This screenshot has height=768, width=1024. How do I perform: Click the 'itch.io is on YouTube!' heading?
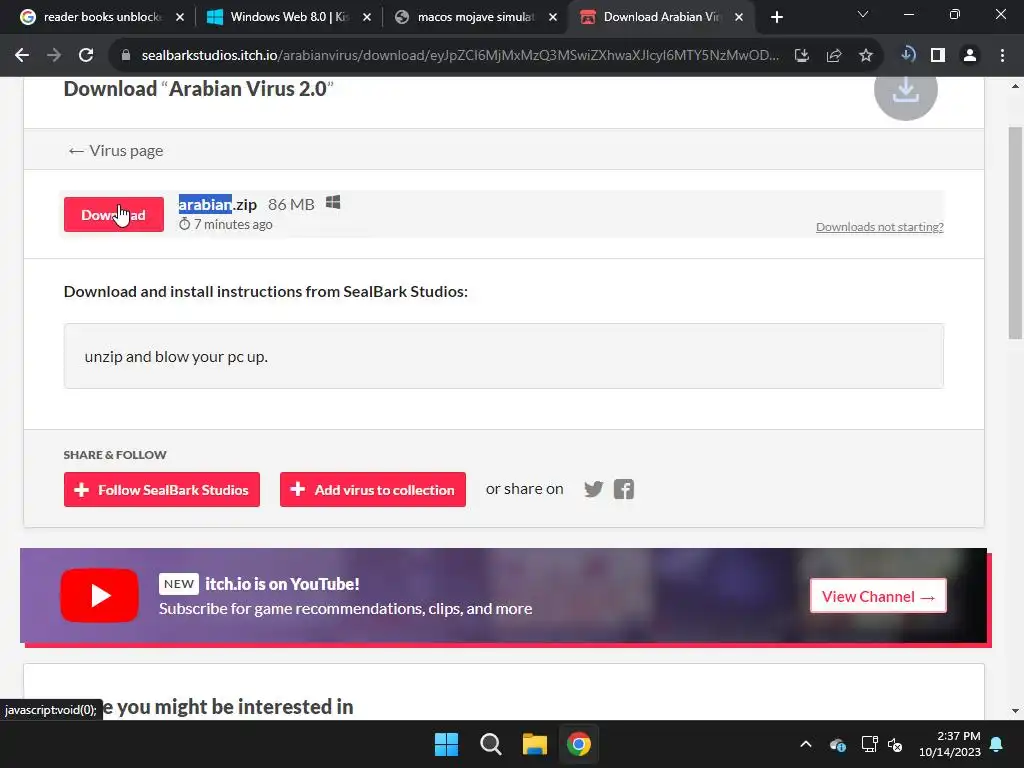click(282, 584)
